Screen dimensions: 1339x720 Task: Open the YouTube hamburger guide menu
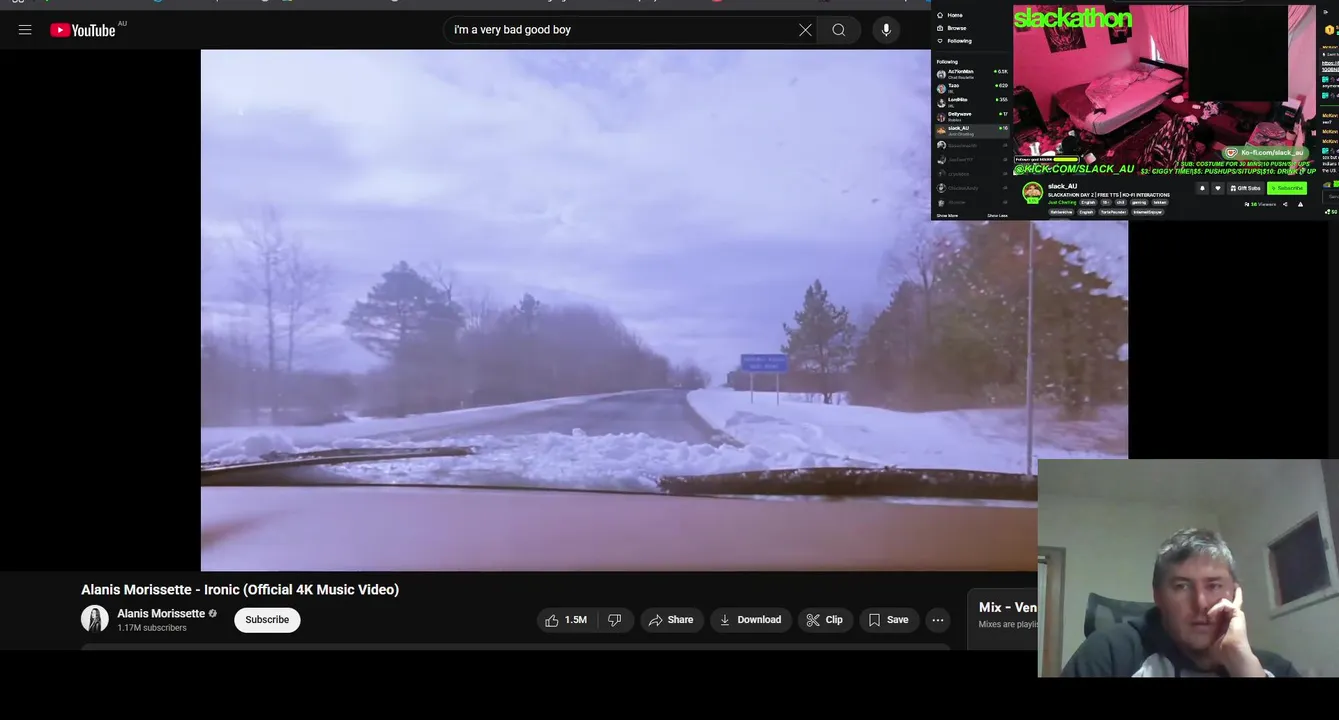tap(25, 30)
